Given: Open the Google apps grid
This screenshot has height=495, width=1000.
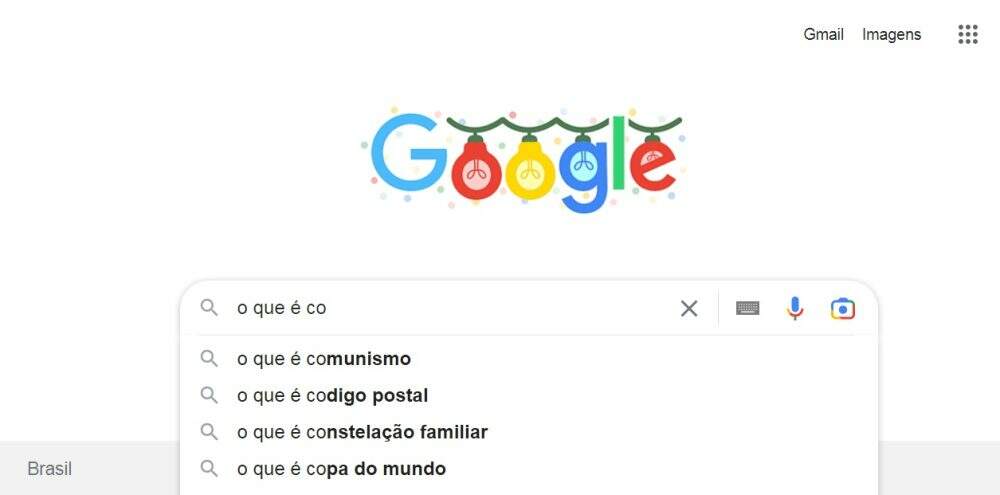Looking at the screenshot, I should click(x=967, y=35).
